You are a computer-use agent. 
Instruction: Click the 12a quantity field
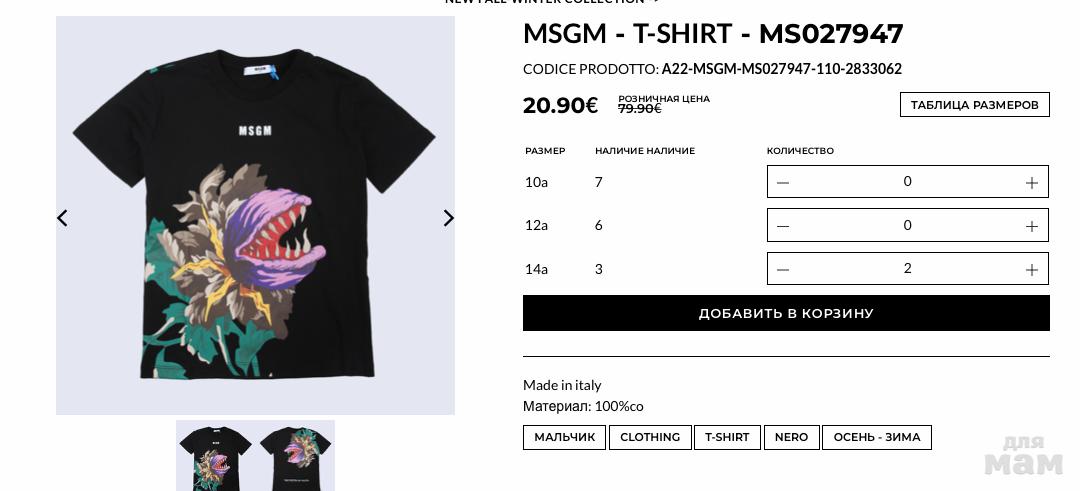coord(908,225)
